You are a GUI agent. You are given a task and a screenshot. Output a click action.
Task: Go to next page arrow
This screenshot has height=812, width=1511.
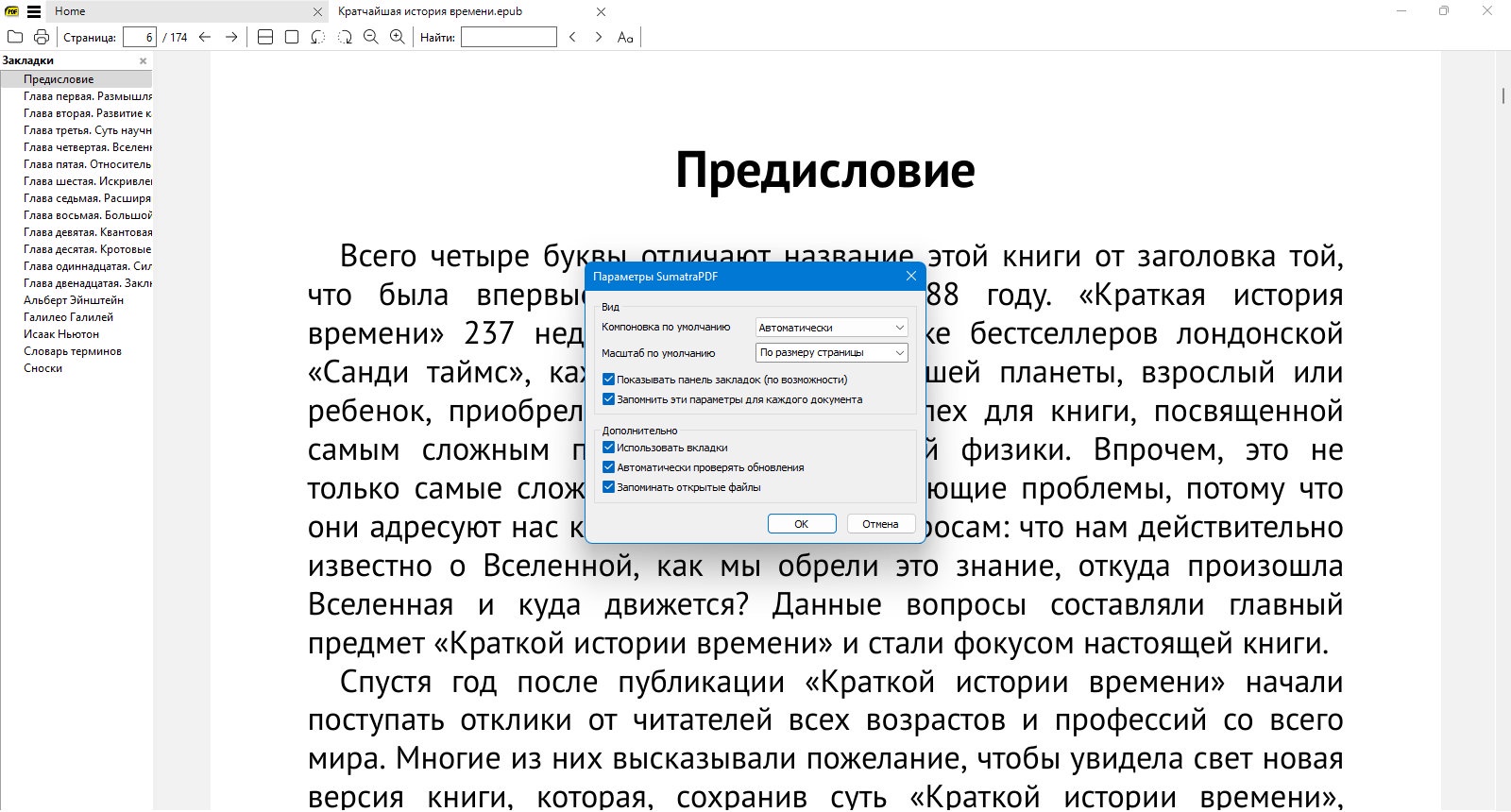pos(231,37)
